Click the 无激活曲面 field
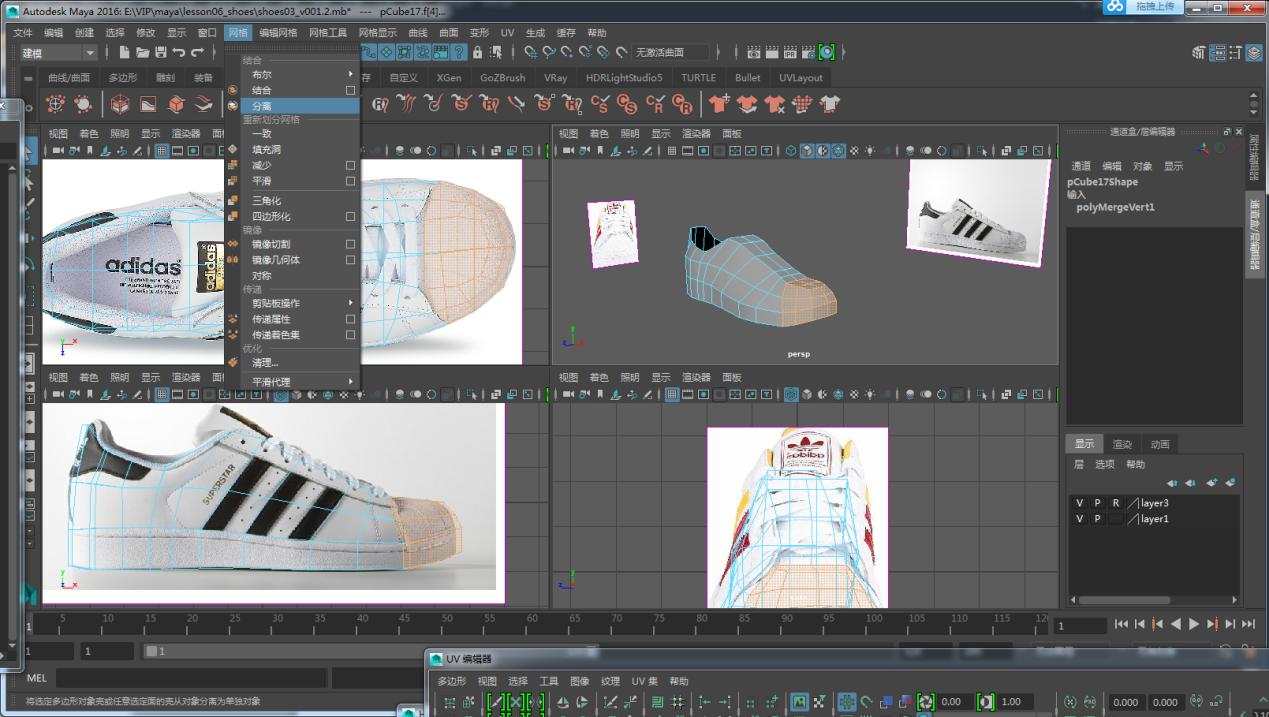 [672, 52]
